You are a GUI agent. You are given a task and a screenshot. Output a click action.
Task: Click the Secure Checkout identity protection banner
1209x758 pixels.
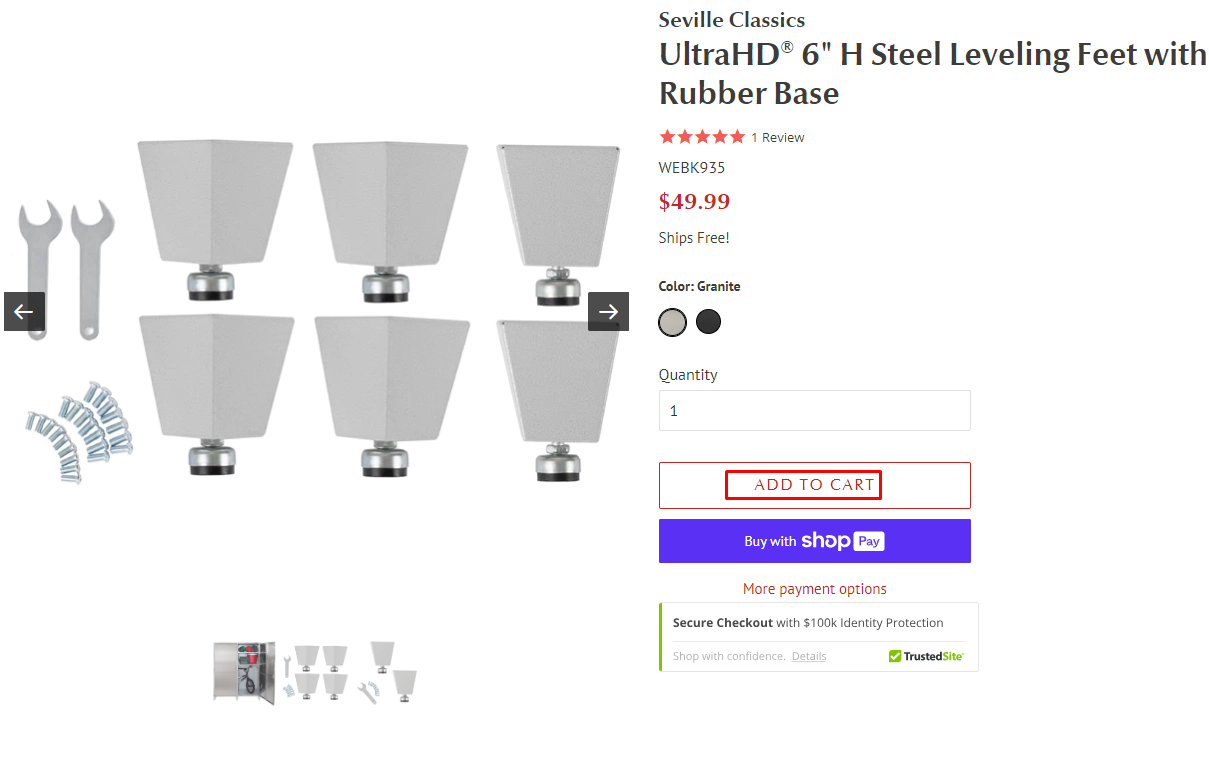click(808, 622)
